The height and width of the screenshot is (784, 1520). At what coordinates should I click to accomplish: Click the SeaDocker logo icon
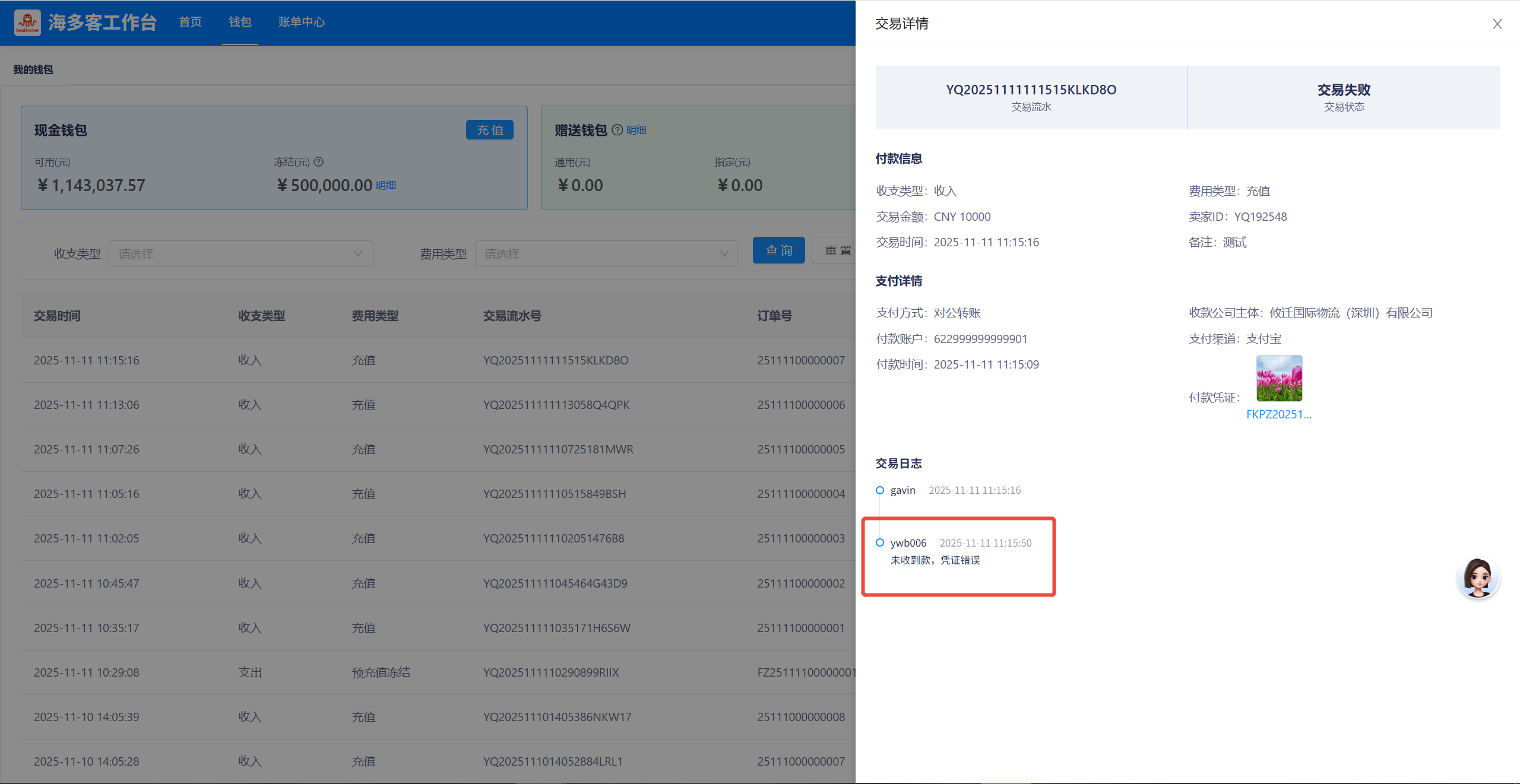click(x=27, y=23)
